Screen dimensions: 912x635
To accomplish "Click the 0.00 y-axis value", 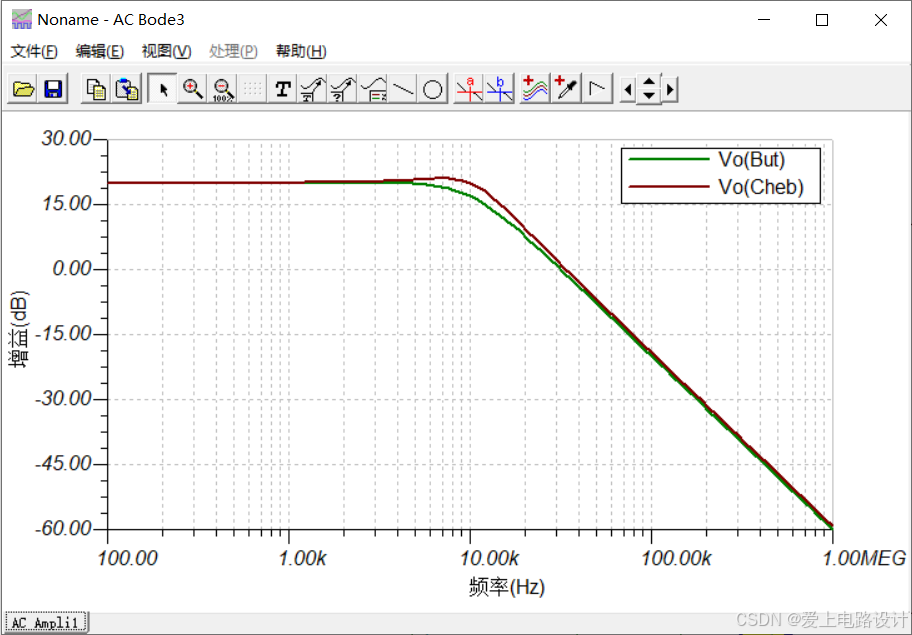I will point(73,269).
